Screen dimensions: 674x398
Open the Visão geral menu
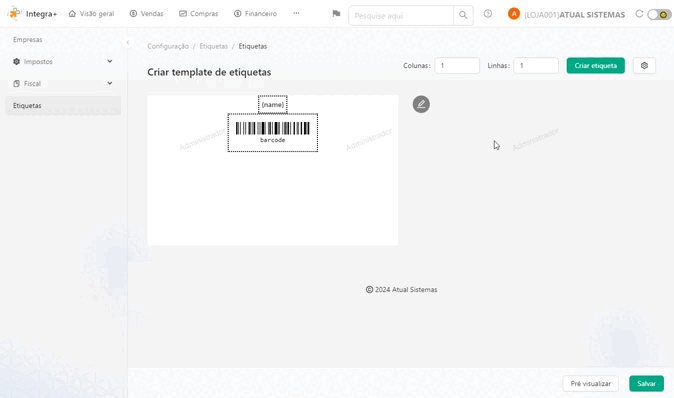tap(91, 14)
